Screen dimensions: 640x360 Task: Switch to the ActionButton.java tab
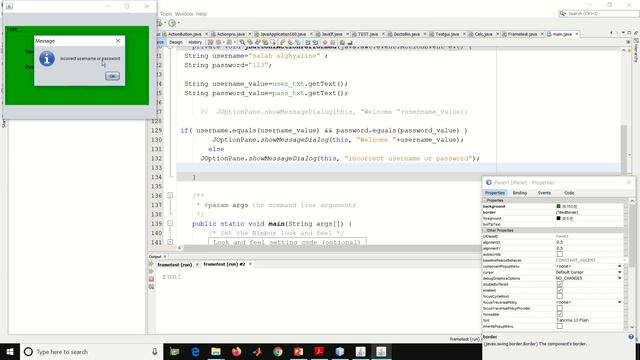tap(184, 34)
